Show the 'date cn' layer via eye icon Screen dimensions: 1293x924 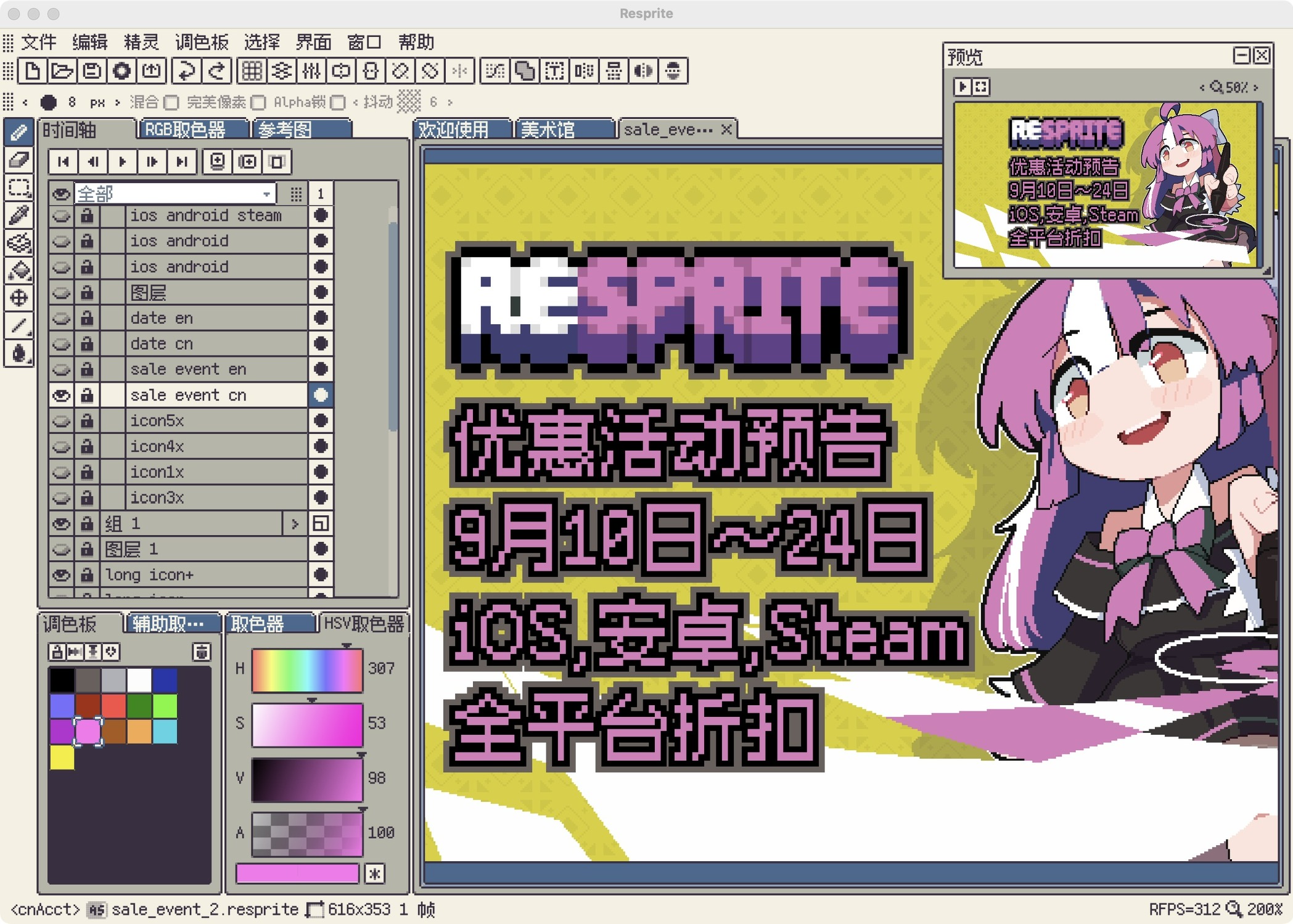61,344
